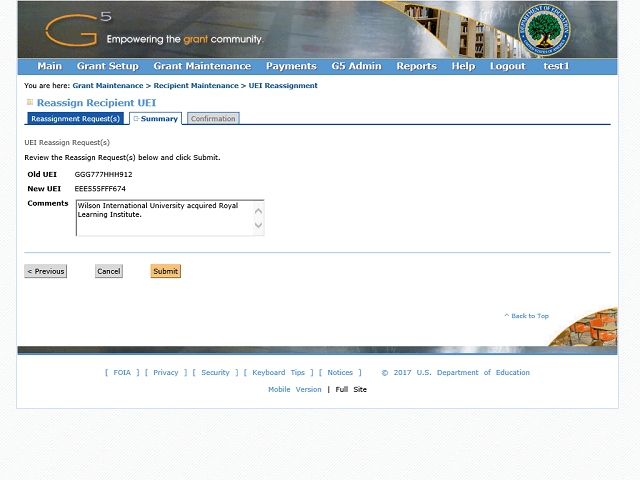Click the Back to Top link
This screenshot has width=640, height=480.
[527, 316]
